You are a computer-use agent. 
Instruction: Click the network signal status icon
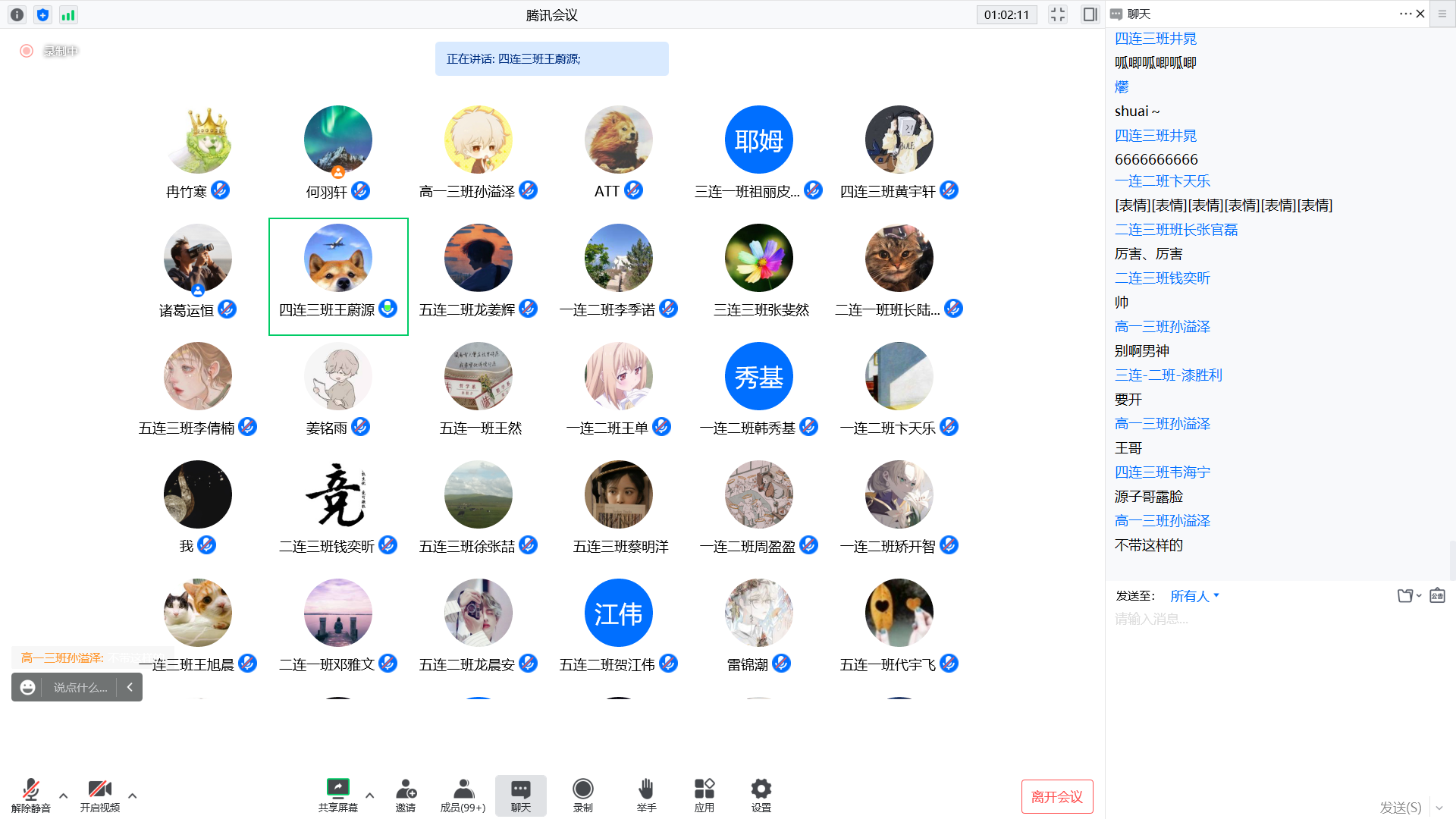point(68,14)
